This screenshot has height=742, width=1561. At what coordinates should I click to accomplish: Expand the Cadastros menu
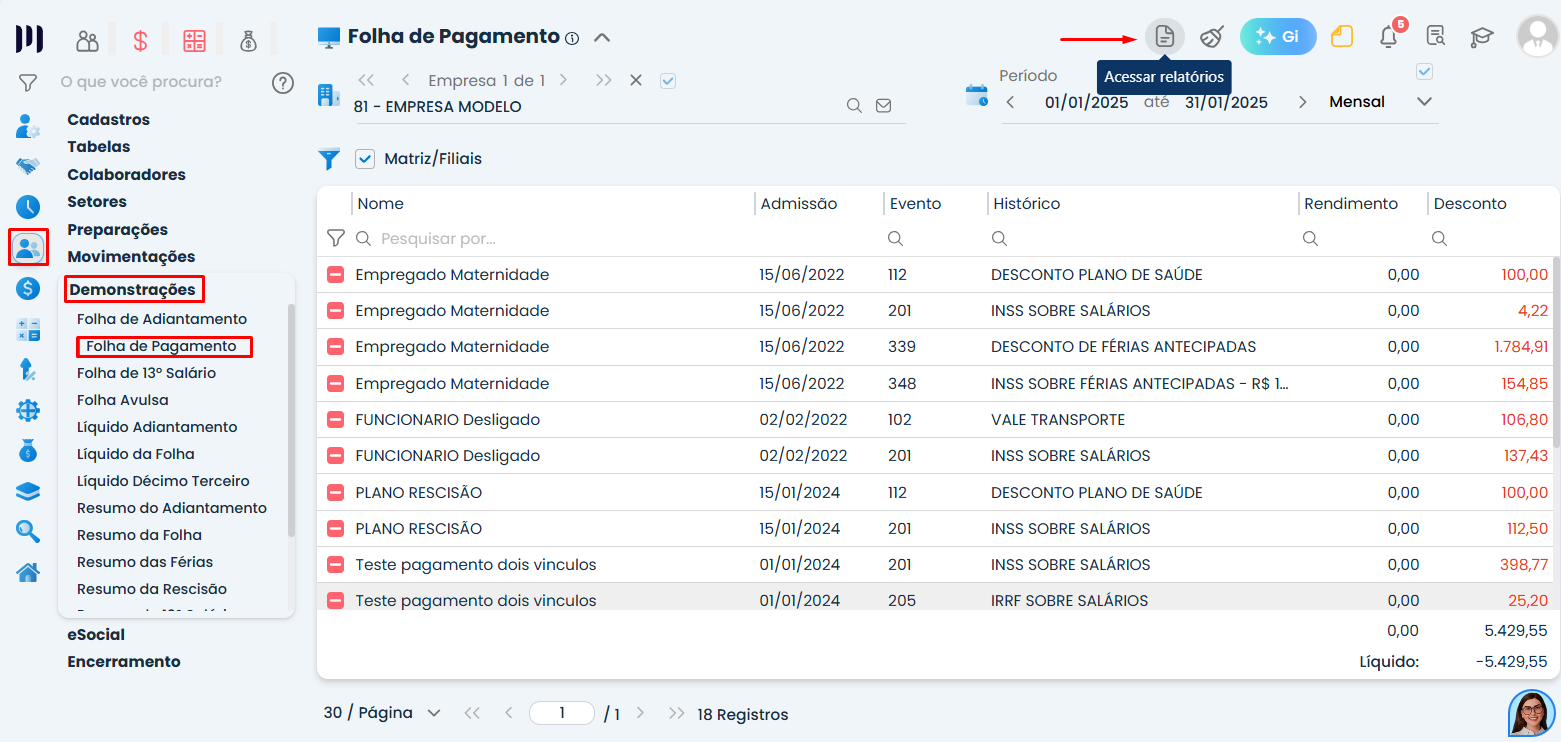click(x=108, y=119)
